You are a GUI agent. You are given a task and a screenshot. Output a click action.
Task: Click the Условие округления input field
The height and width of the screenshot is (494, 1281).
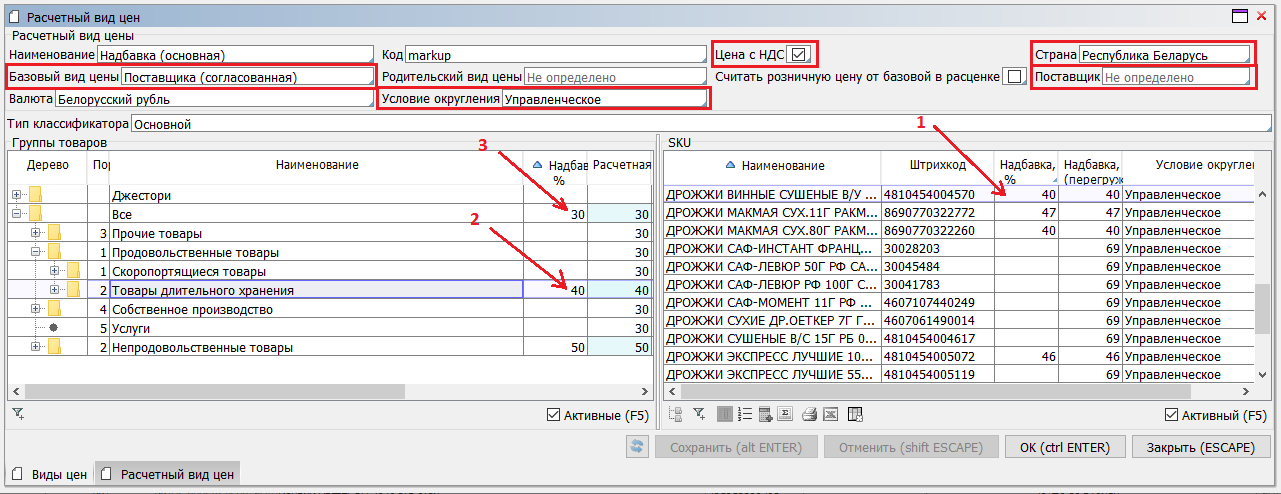point(604,99)
